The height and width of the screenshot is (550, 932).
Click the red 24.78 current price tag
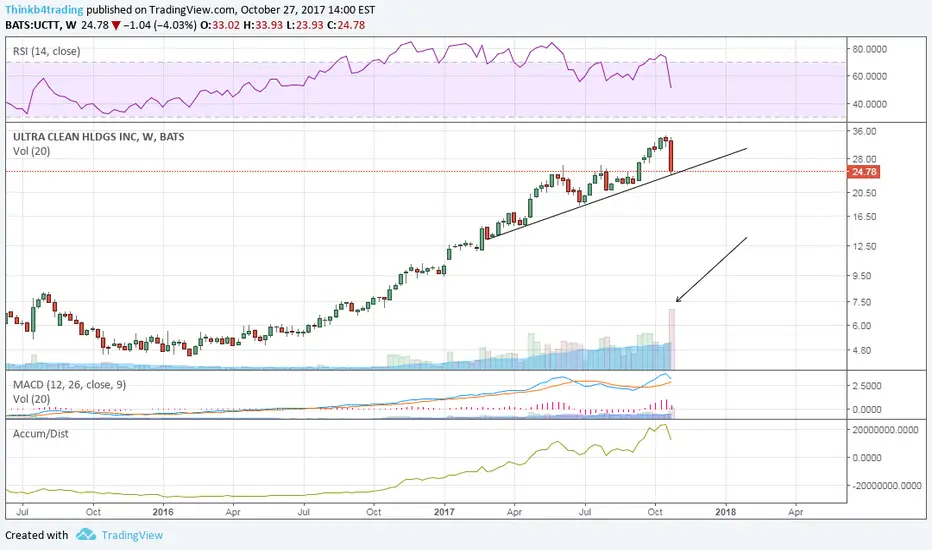coord(863,172)
